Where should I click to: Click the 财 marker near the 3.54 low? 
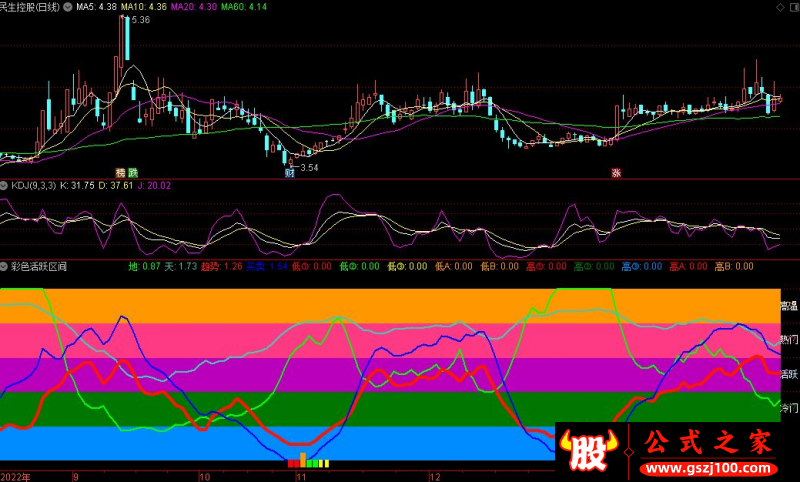click(289, 172)
